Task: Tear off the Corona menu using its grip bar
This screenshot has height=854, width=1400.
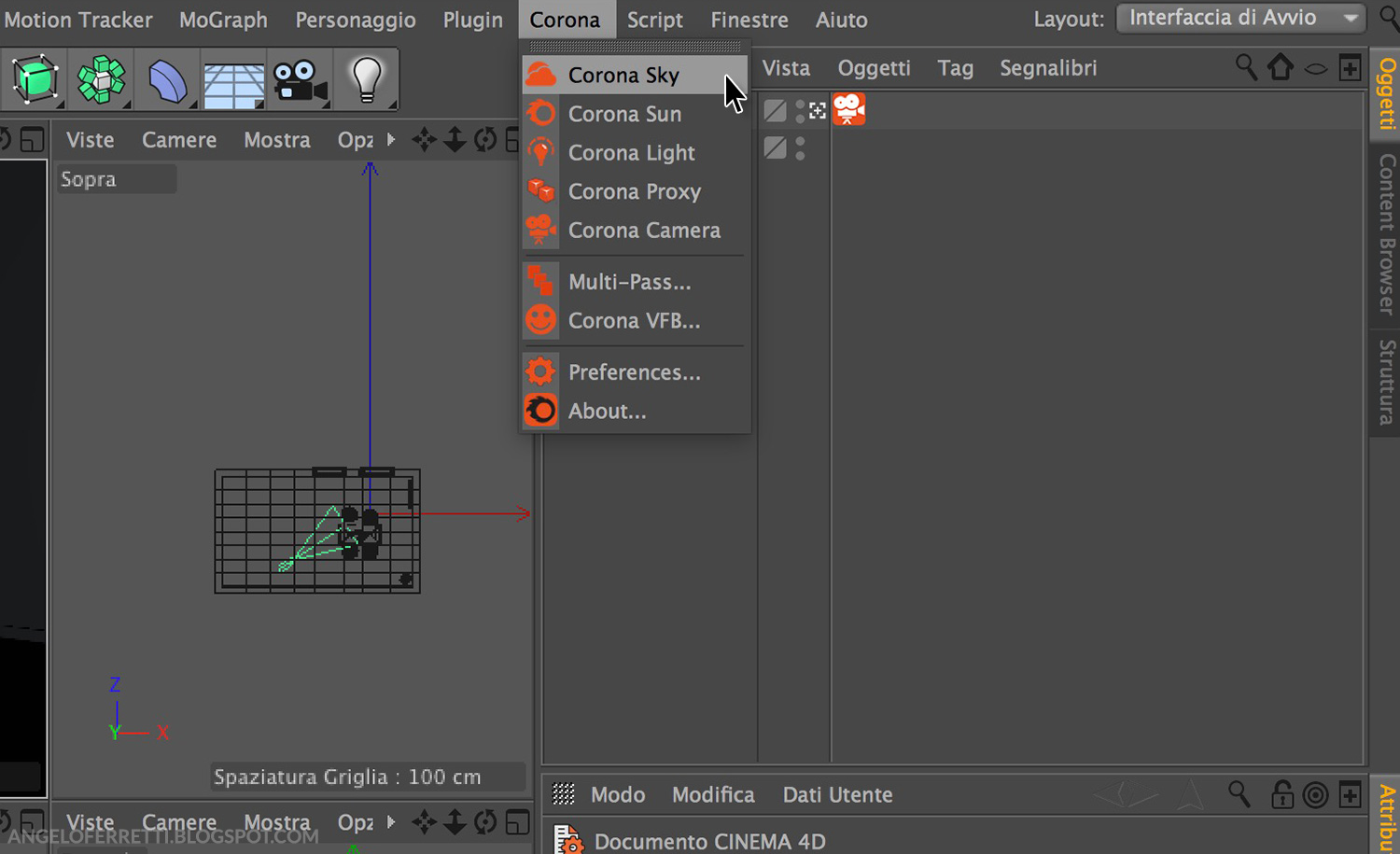Action: point(635,46)
